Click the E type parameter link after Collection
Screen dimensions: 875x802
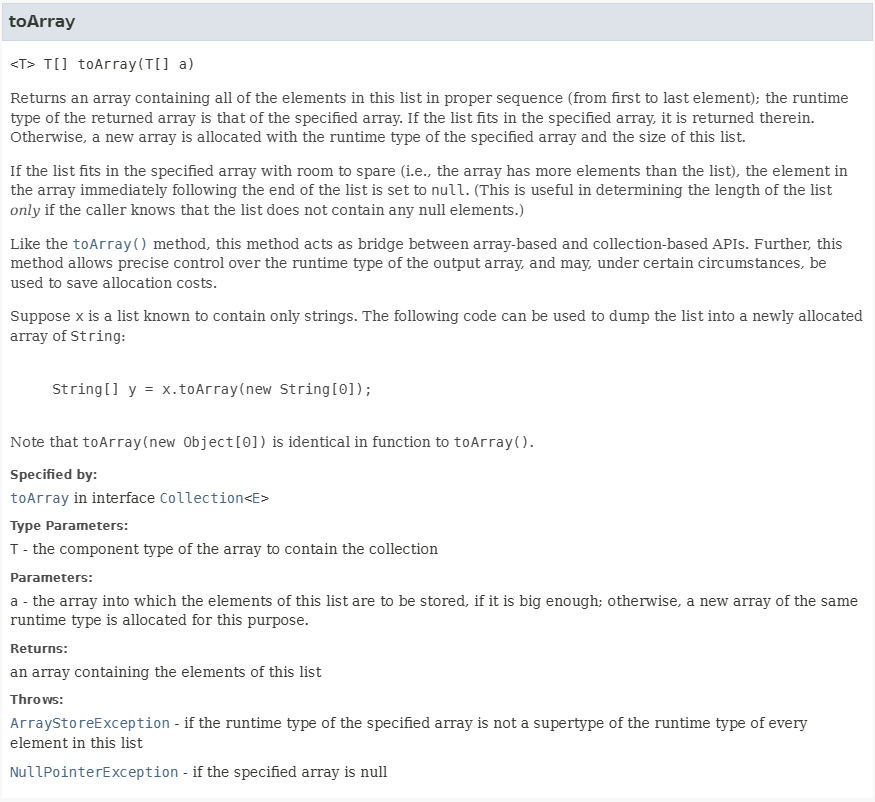click(x=256, y=498)
